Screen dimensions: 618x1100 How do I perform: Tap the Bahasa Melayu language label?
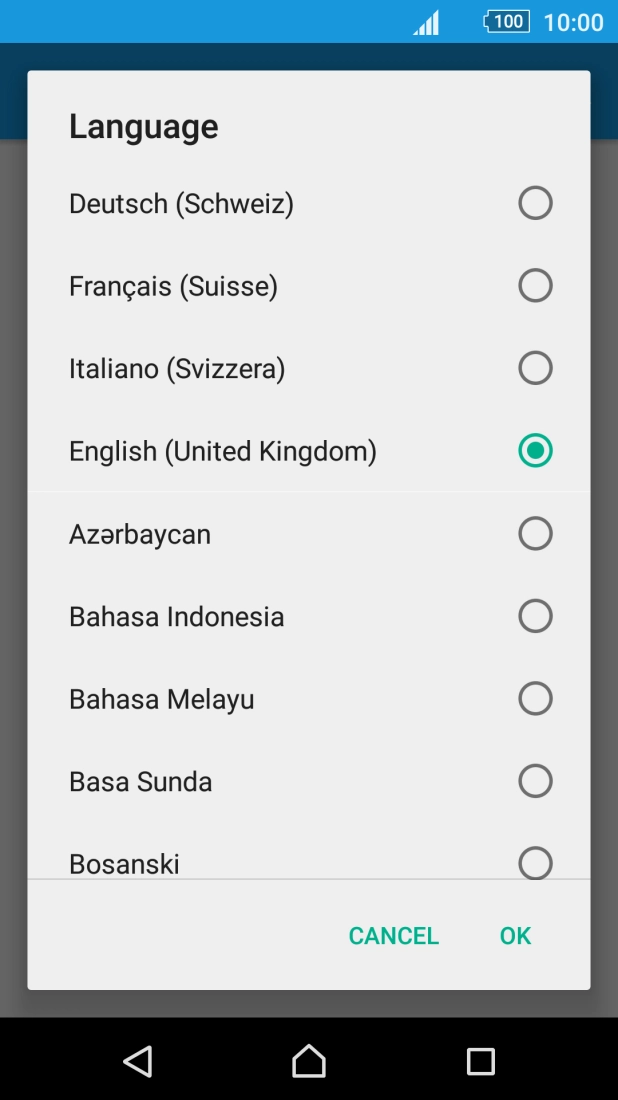[x=162, y=699]
